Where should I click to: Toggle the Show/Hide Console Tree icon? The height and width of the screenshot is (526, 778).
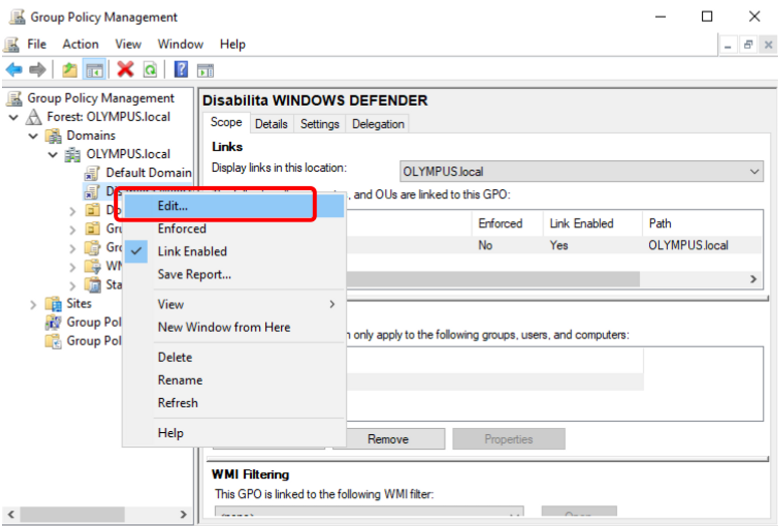tap(94, 70)
